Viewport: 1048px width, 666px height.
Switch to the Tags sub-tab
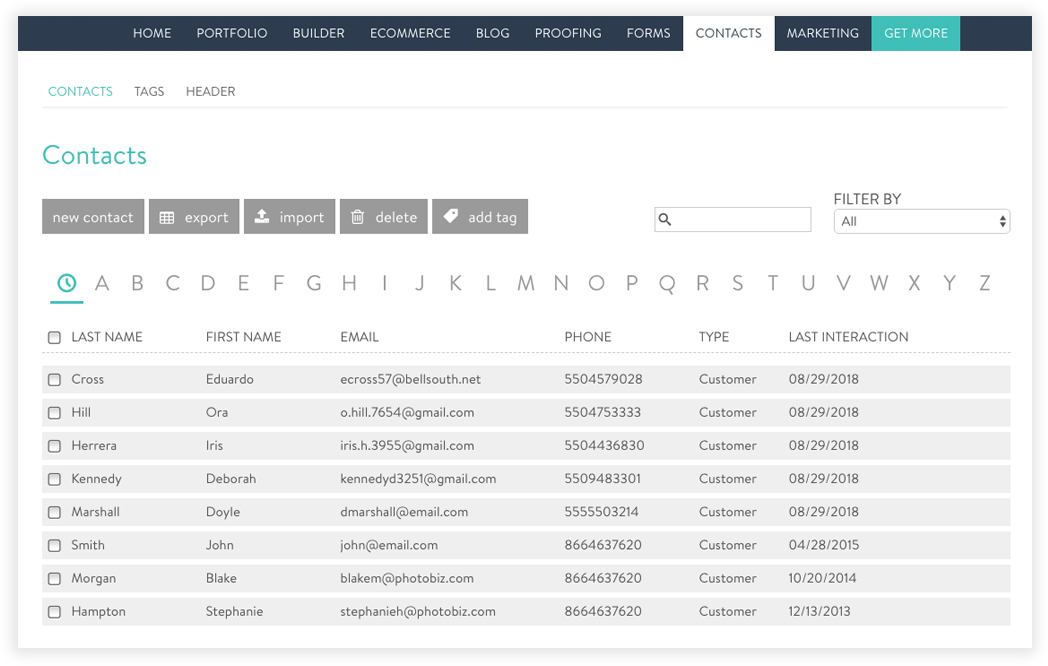(x=149, y=92)
